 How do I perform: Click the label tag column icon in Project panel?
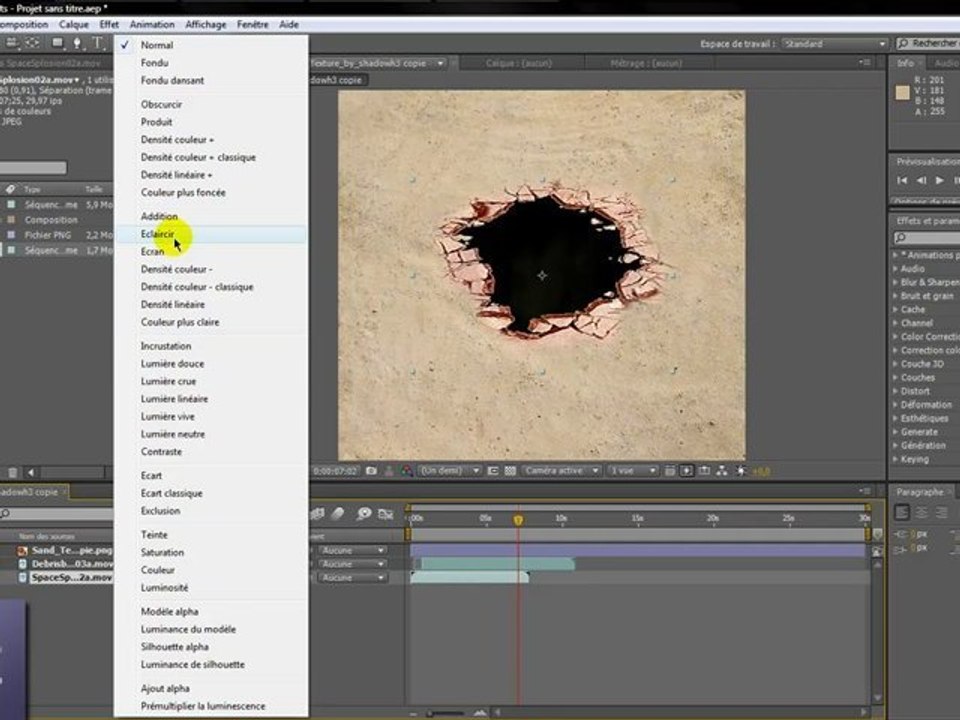pyautogui.click(x=10, y=189)
